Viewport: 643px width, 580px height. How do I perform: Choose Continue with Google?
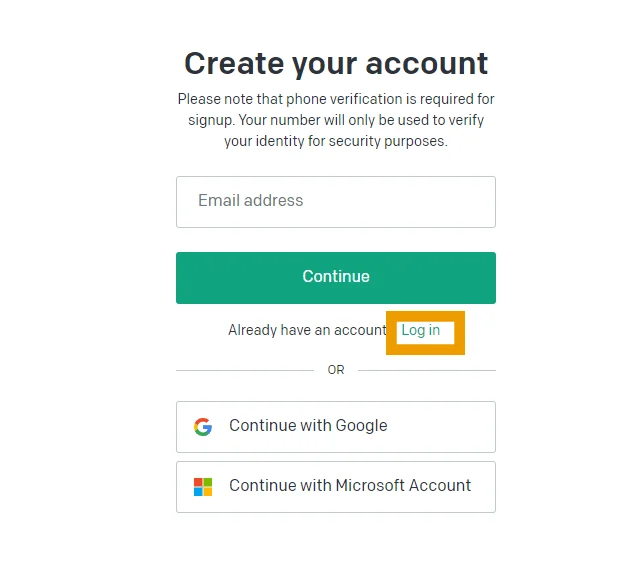coord(336,427)
